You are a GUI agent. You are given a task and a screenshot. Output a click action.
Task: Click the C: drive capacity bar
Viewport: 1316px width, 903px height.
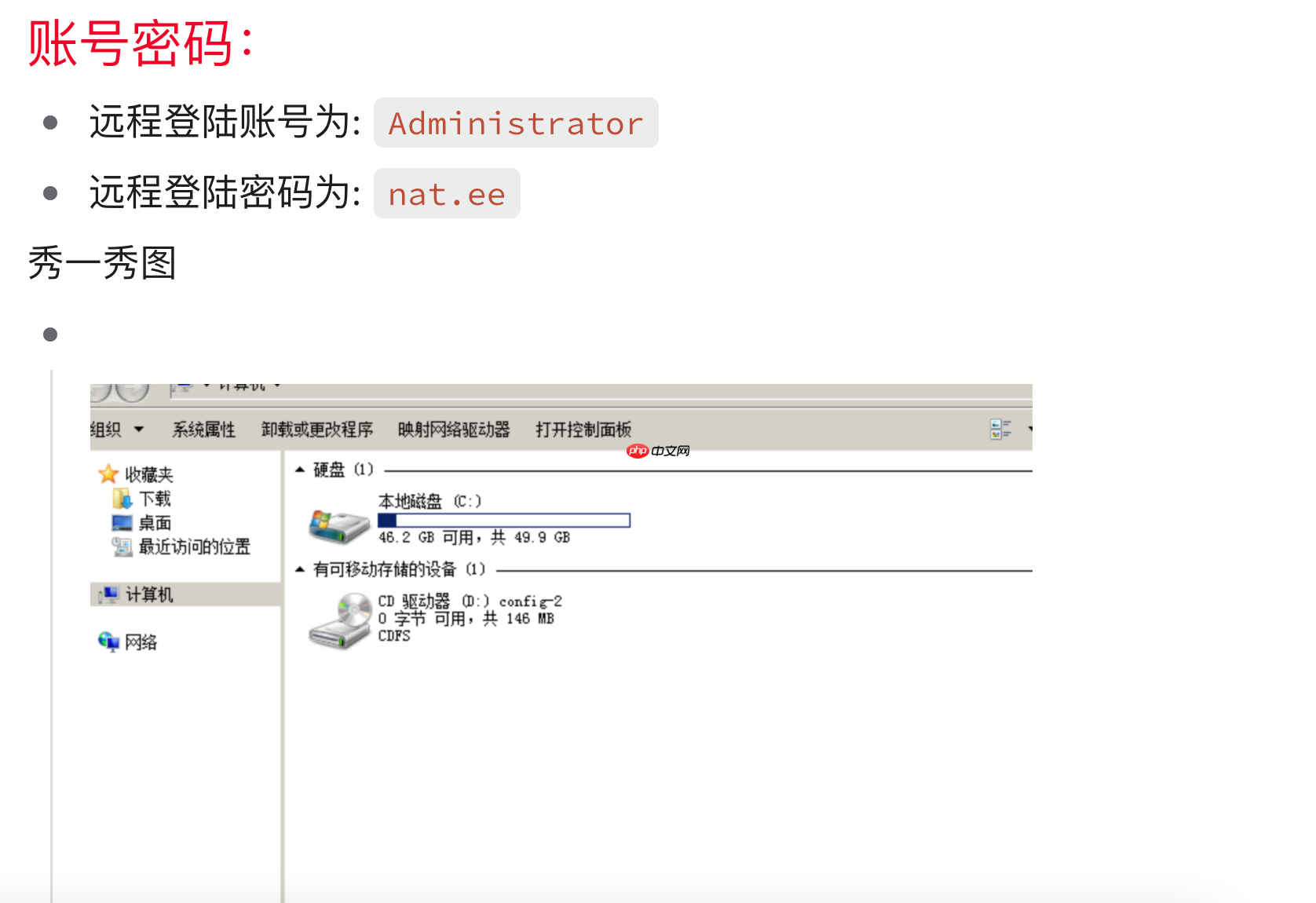504,519
